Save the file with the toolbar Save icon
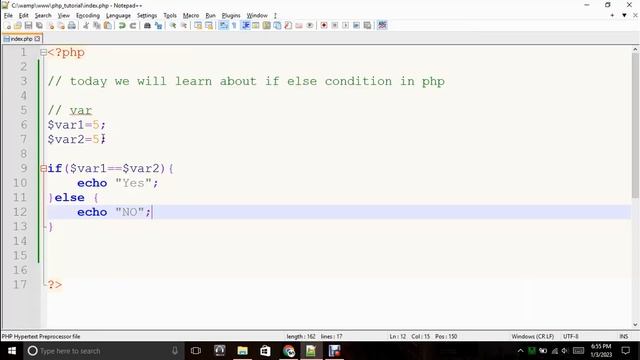This screenshot has height=360, width=640. (28, 26)
